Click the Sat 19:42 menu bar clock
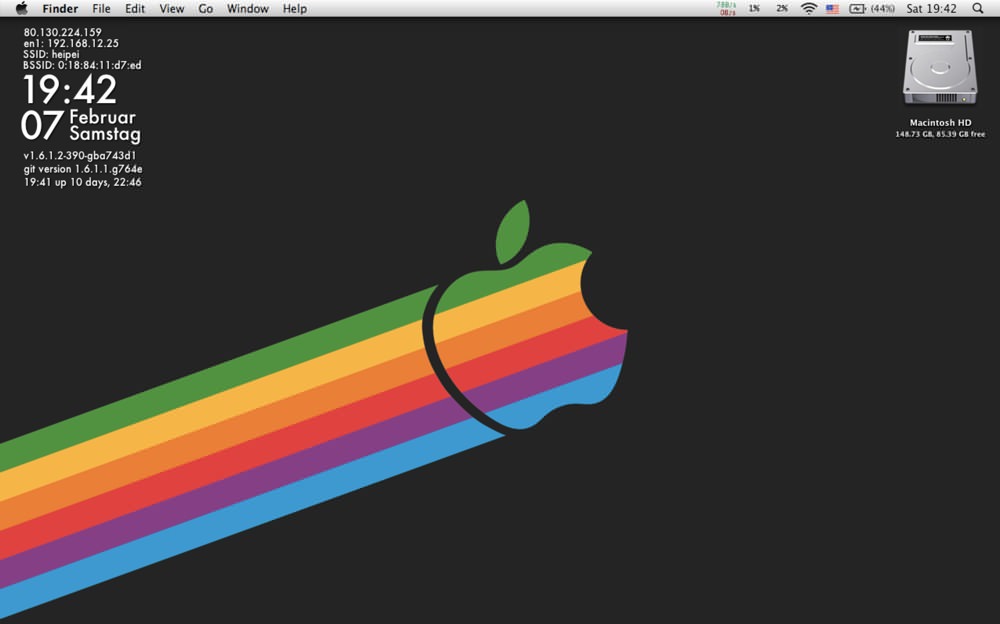Image resolution: width=1000 pixels, height=624 pixels. click(x=931, y=8)
